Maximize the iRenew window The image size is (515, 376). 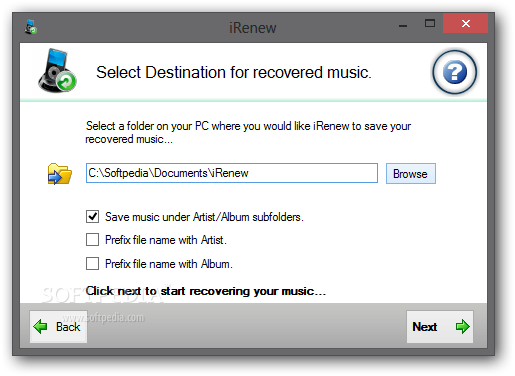[430, 23]
